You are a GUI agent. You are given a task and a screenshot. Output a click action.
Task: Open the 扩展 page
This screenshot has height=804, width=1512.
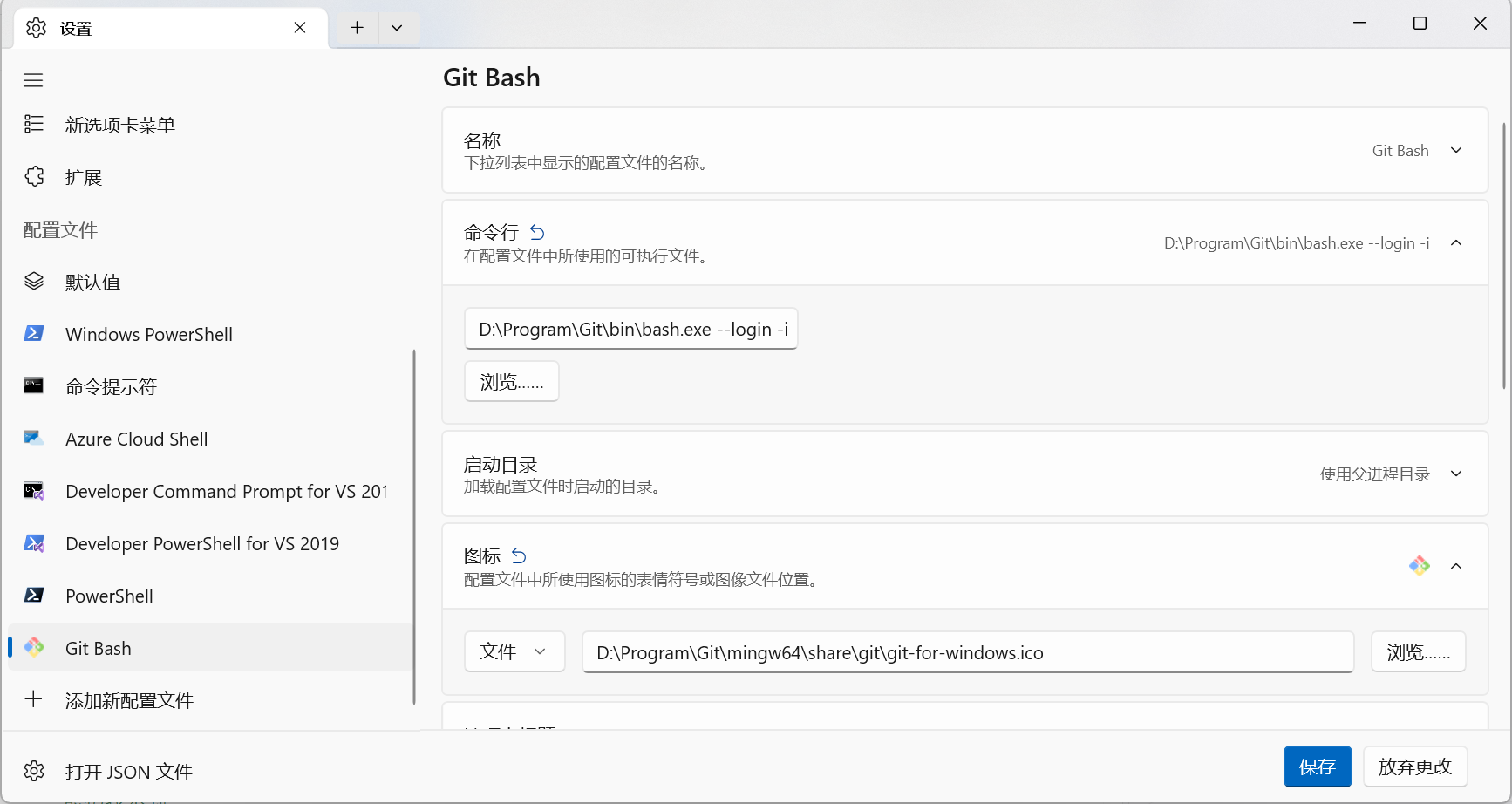(x=210, y=177)
